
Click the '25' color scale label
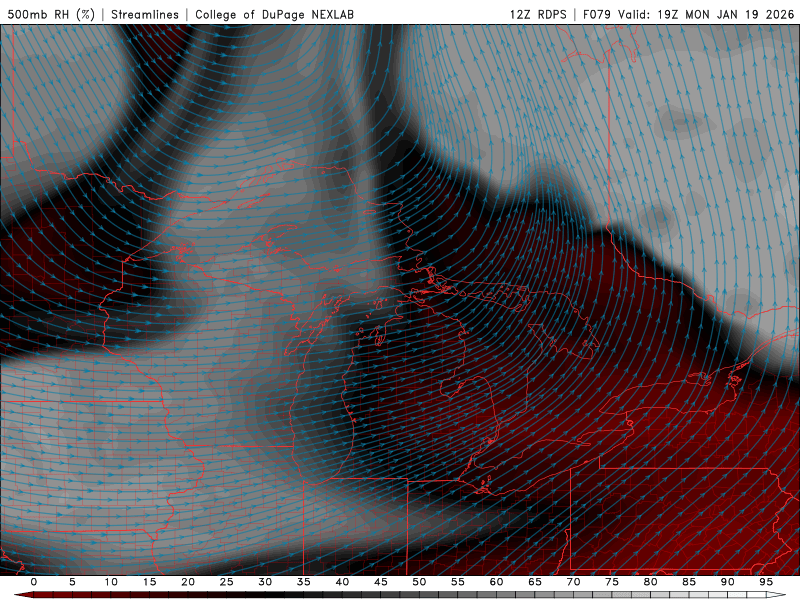pyautogui.click(x=227, y=582)
